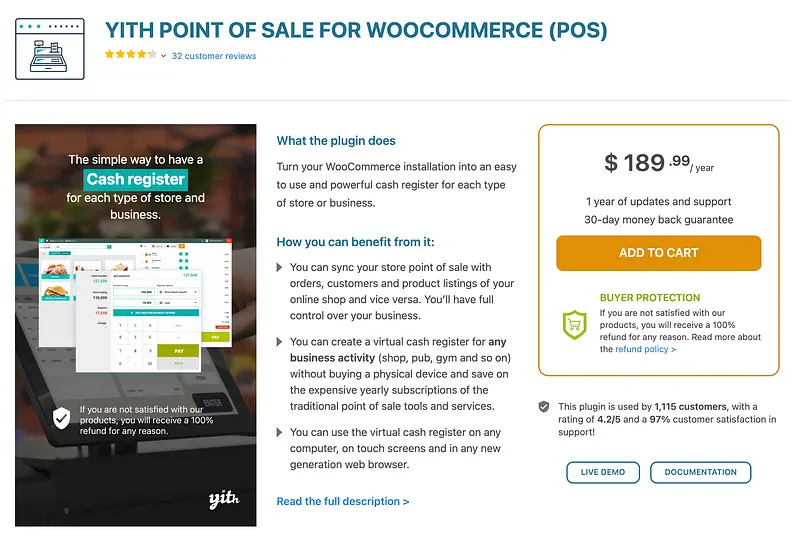Expand the third benefit bullet arrow

point(280,432)
